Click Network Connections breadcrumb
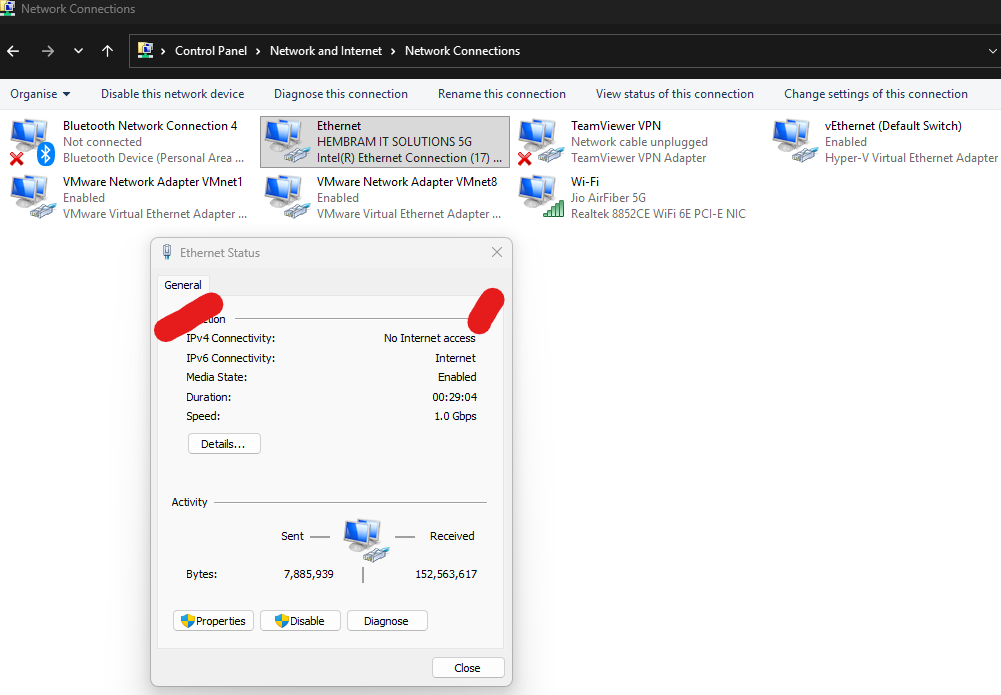The height and width of the screenshot is (695, 1001). [462, 51]
